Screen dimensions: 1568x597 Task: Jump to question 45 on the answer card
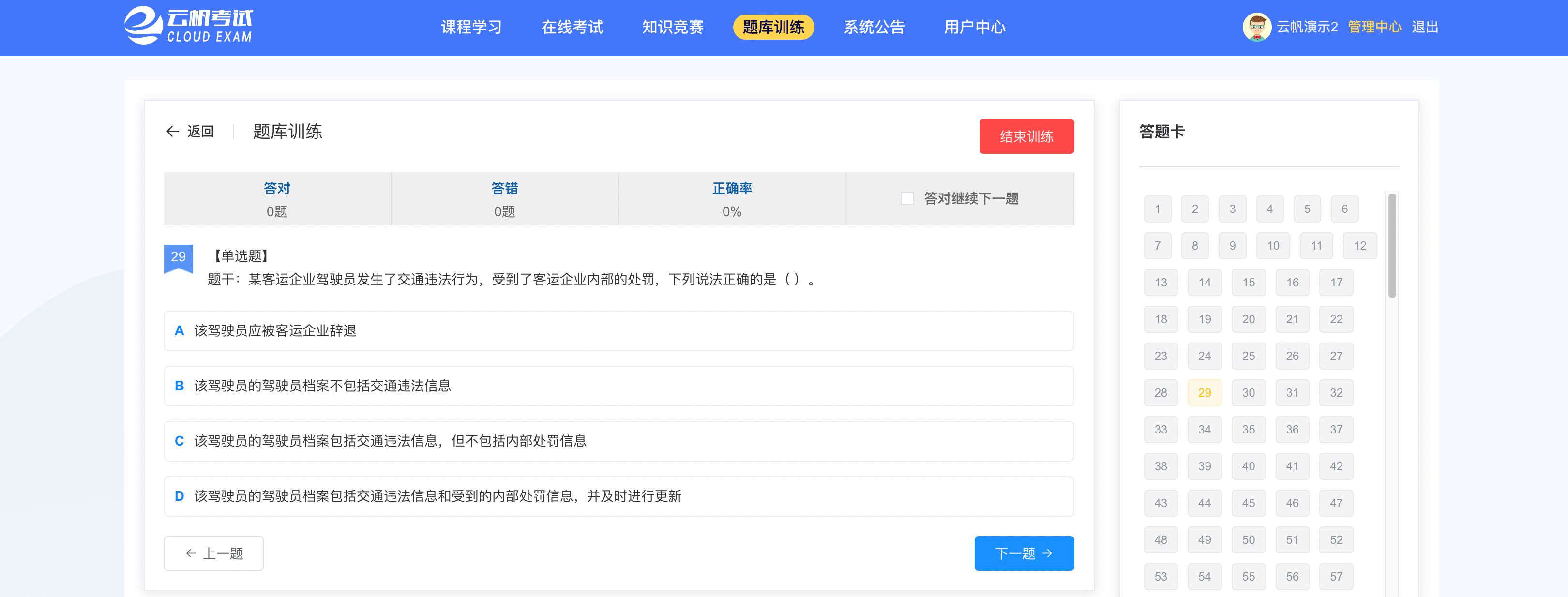coord(1249,503)
